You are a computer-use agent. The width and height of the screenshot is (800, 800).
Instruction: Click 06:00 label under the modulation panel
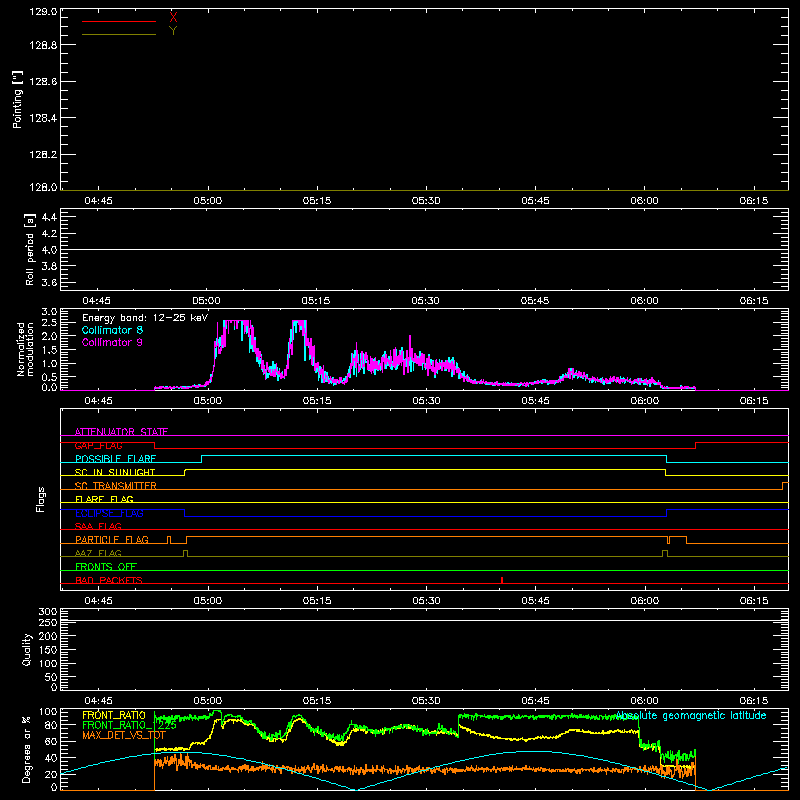click(644, 401)
